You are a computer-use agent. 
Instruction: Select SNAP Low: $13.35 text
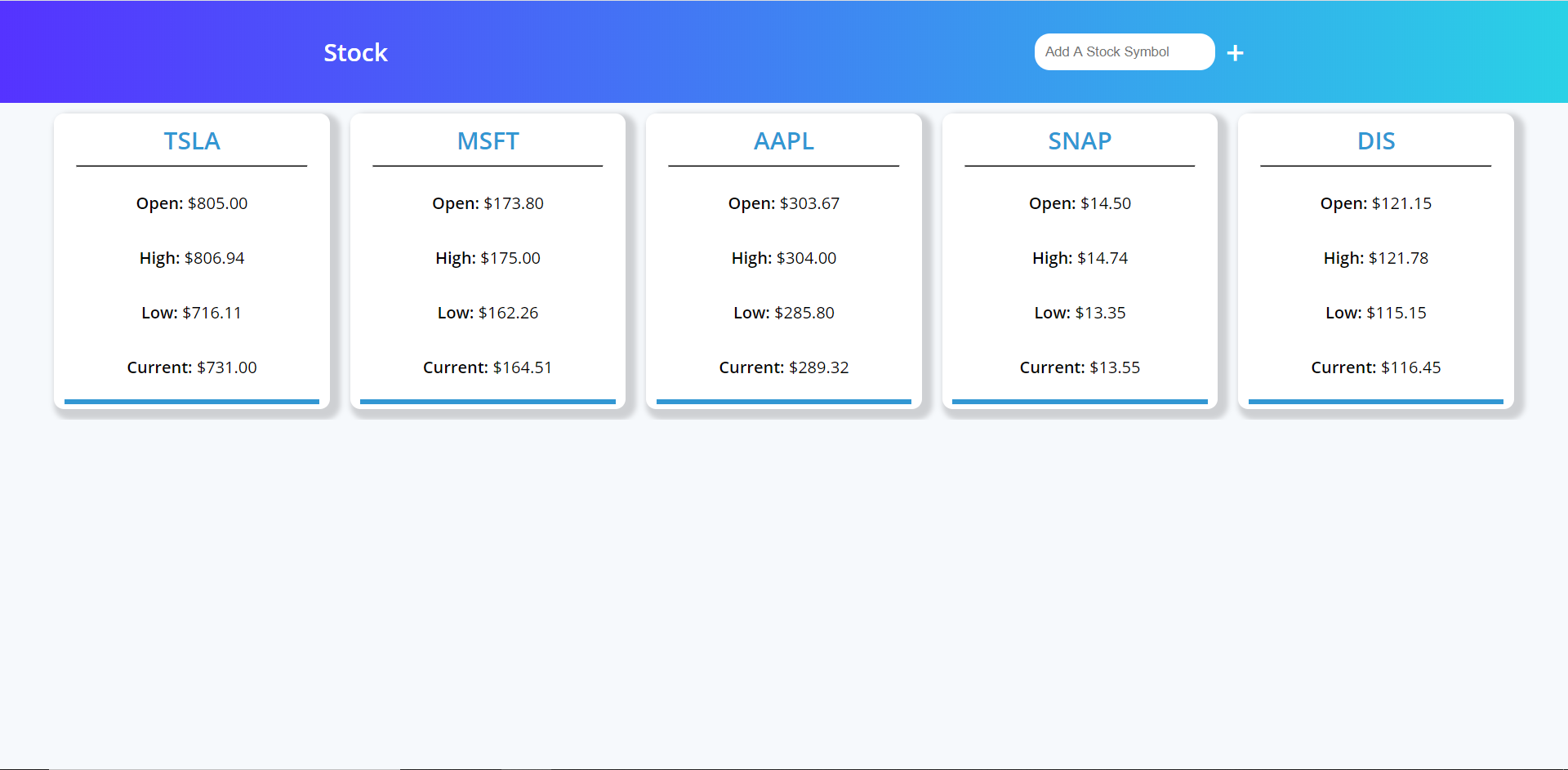pyautogui.click(x=1080, y=313)
